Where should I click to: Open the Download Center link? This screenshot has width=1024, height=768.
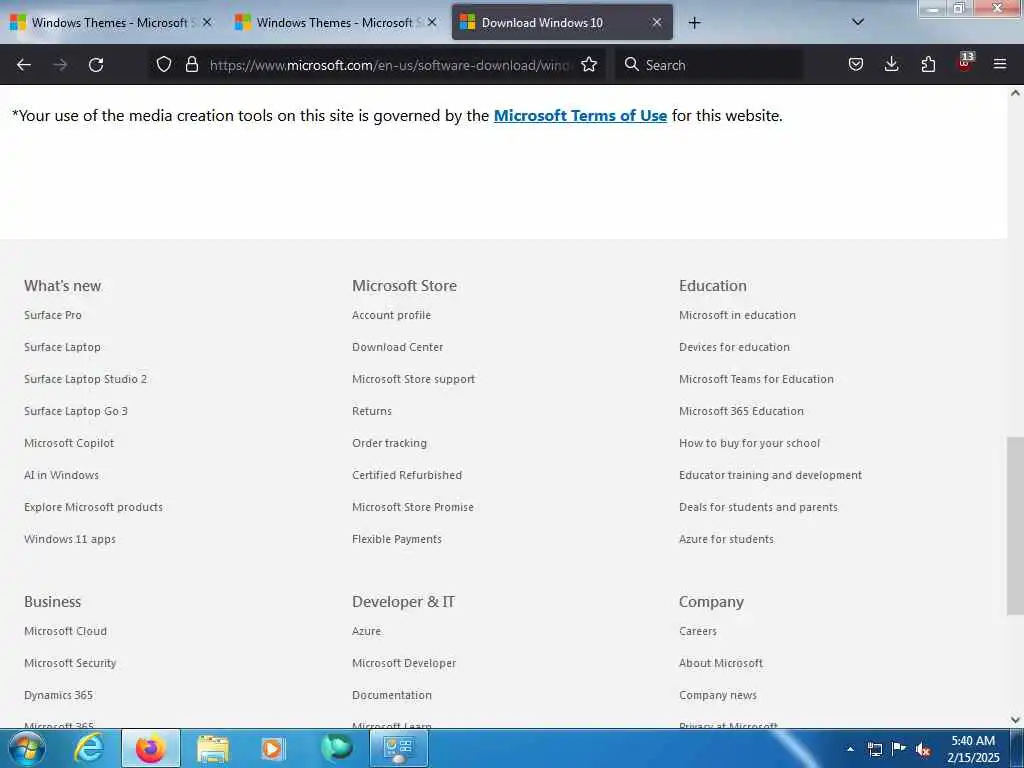397,347
